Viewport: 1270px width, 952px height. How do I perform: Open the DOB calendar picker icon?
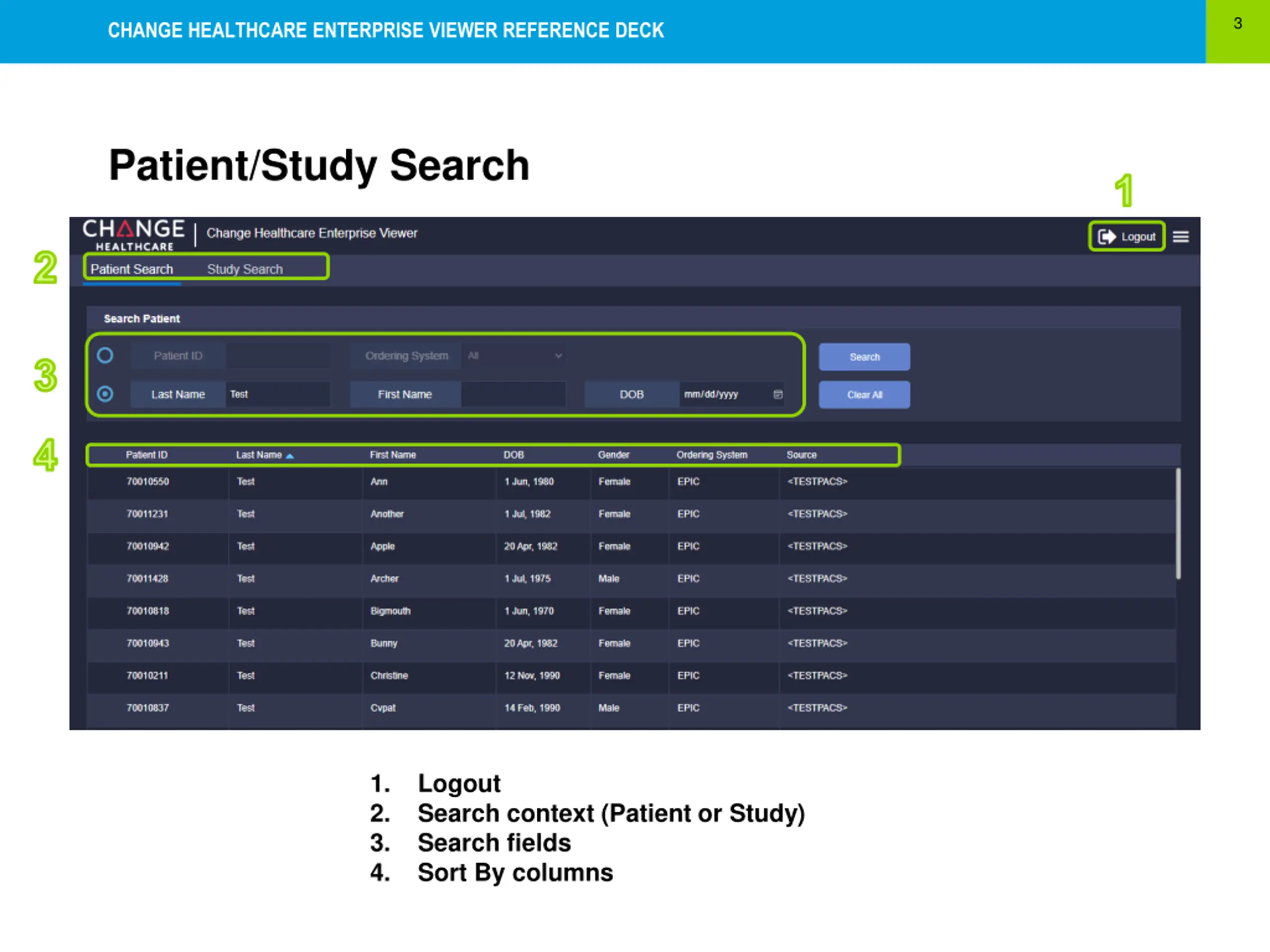click(778, 394)
